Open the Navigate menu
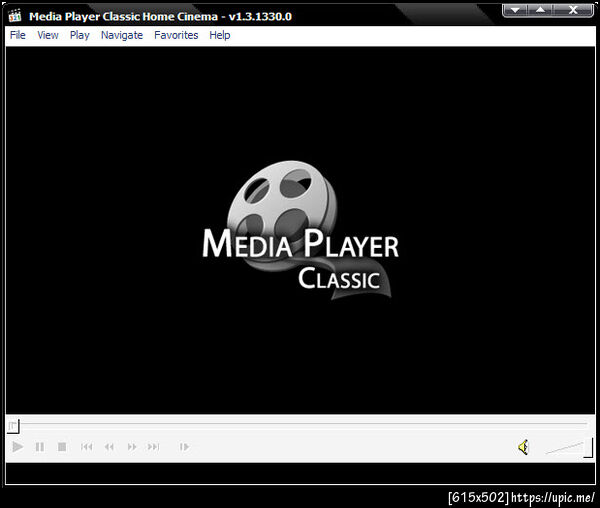 point(122,35)
